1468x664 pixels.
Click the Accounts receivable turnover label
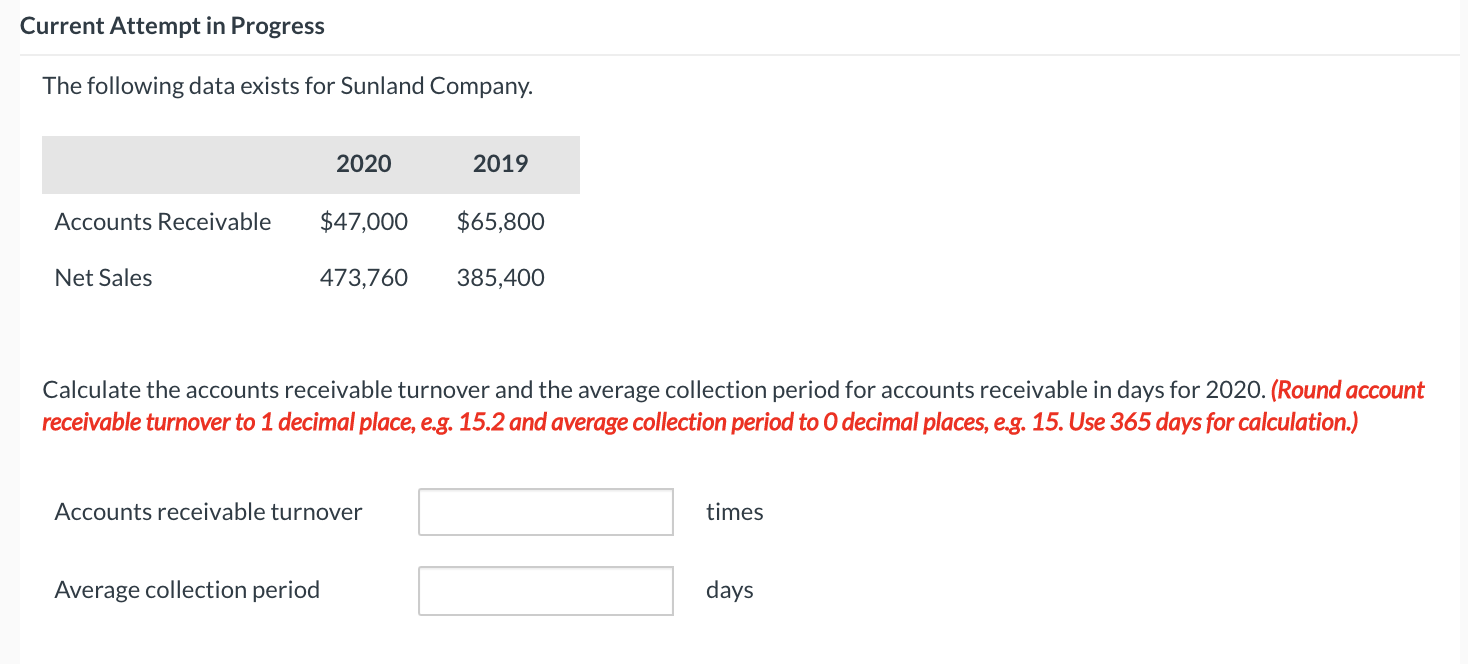(208, 511)
